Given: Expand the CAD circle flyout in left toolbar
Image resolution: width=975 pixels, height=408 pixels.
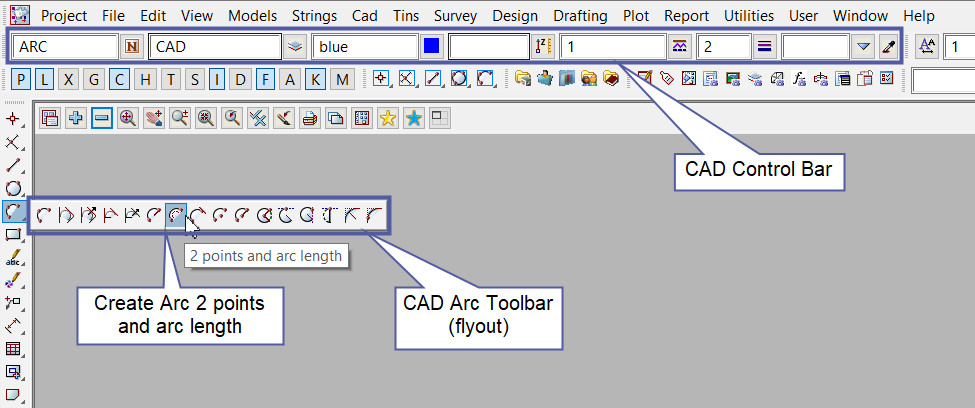Looking at the screenshot, I should pyautogui.click(x=13, y=188).
